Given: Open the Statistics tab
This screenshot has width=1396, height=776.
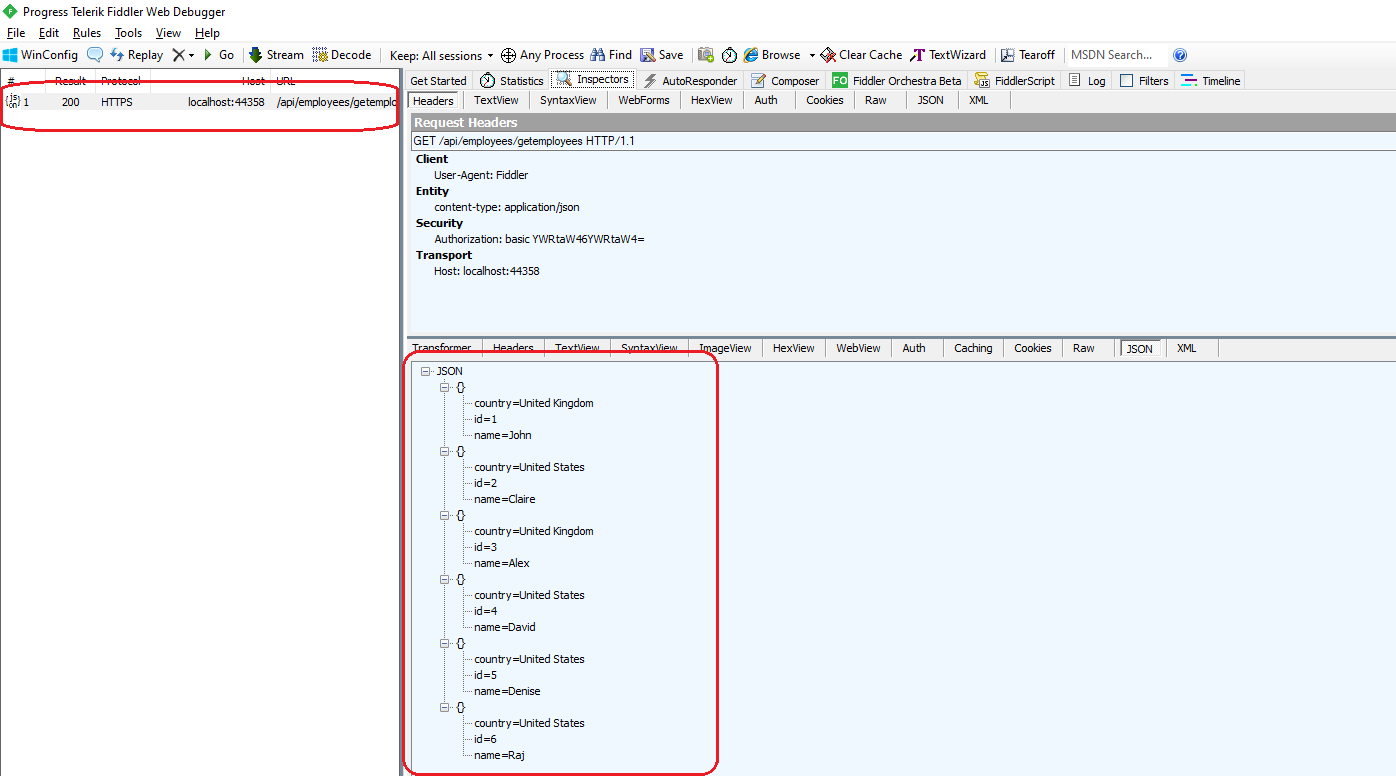Looking at the screenshot, I should click(x=511, y=81).
